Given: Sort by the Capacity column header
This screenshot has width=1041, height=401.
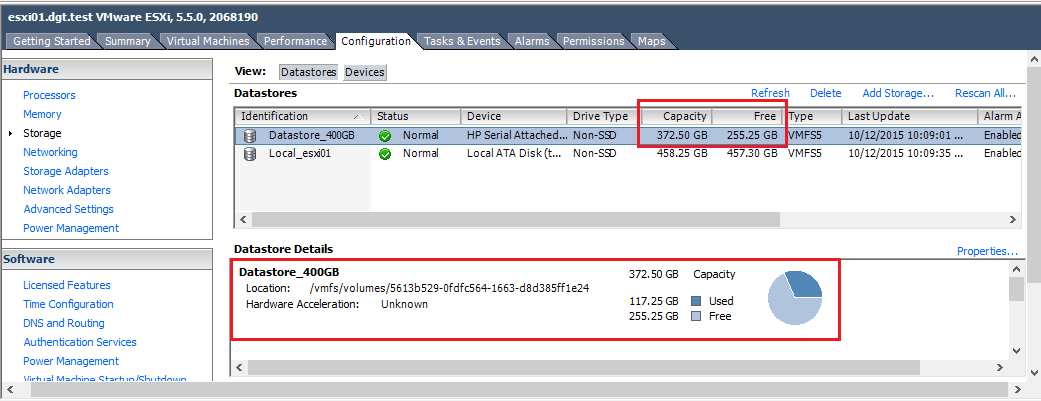Looking at the screenshot, I should tap(677, 116).
